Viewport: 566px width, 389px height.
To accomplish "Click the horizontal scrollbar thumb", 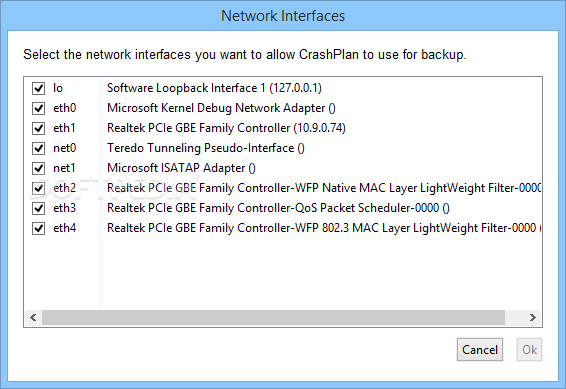I will [x=273, y=318].
